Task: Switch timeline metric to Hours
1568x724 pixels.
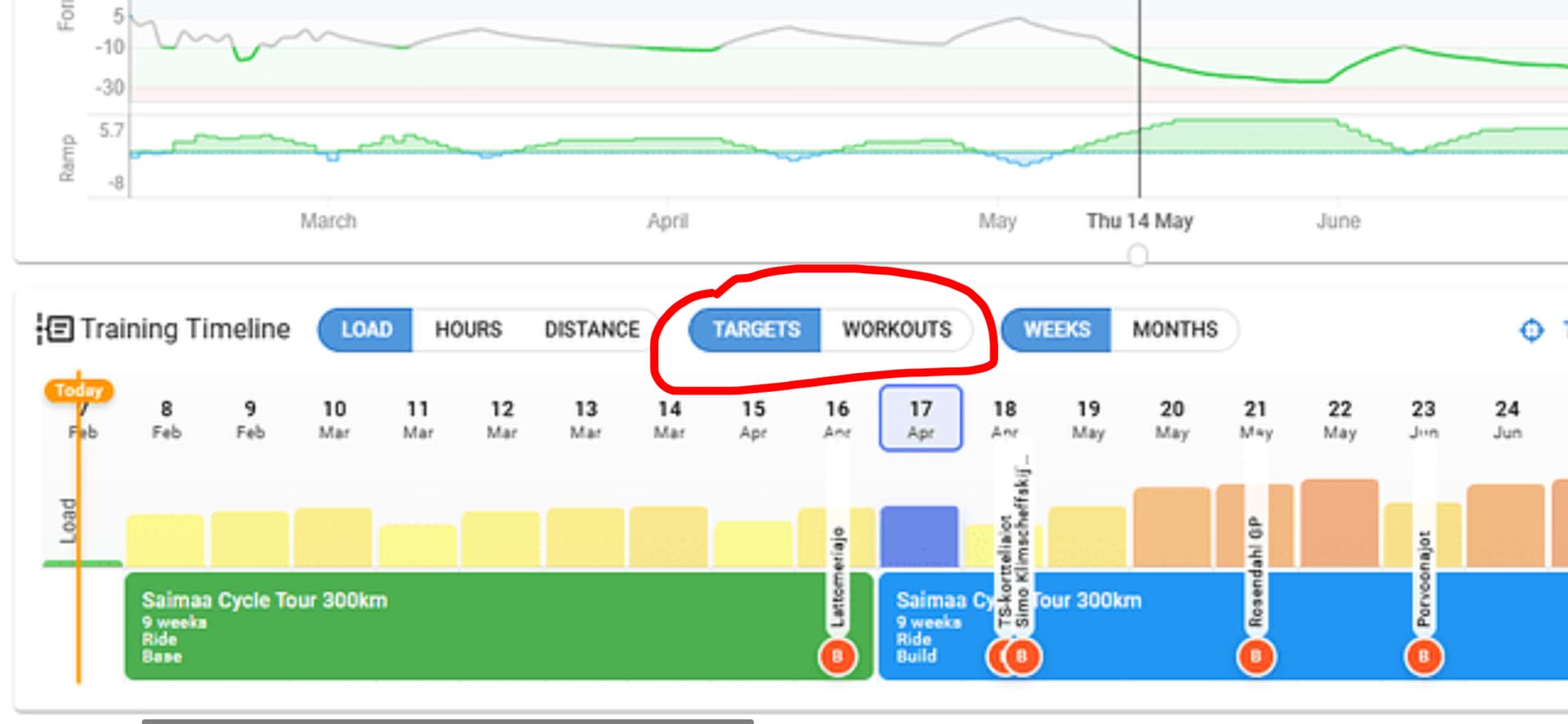Action: 468,330
